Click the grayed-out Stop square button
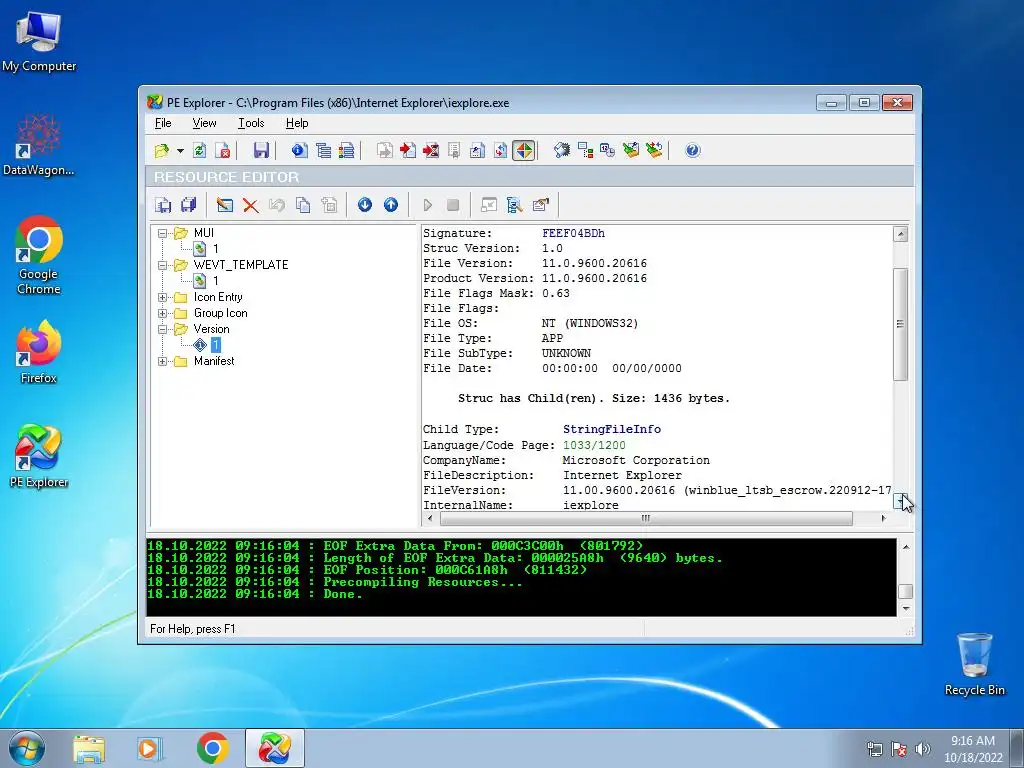This screenshot has width=1024, height=768. pos(453,205)
